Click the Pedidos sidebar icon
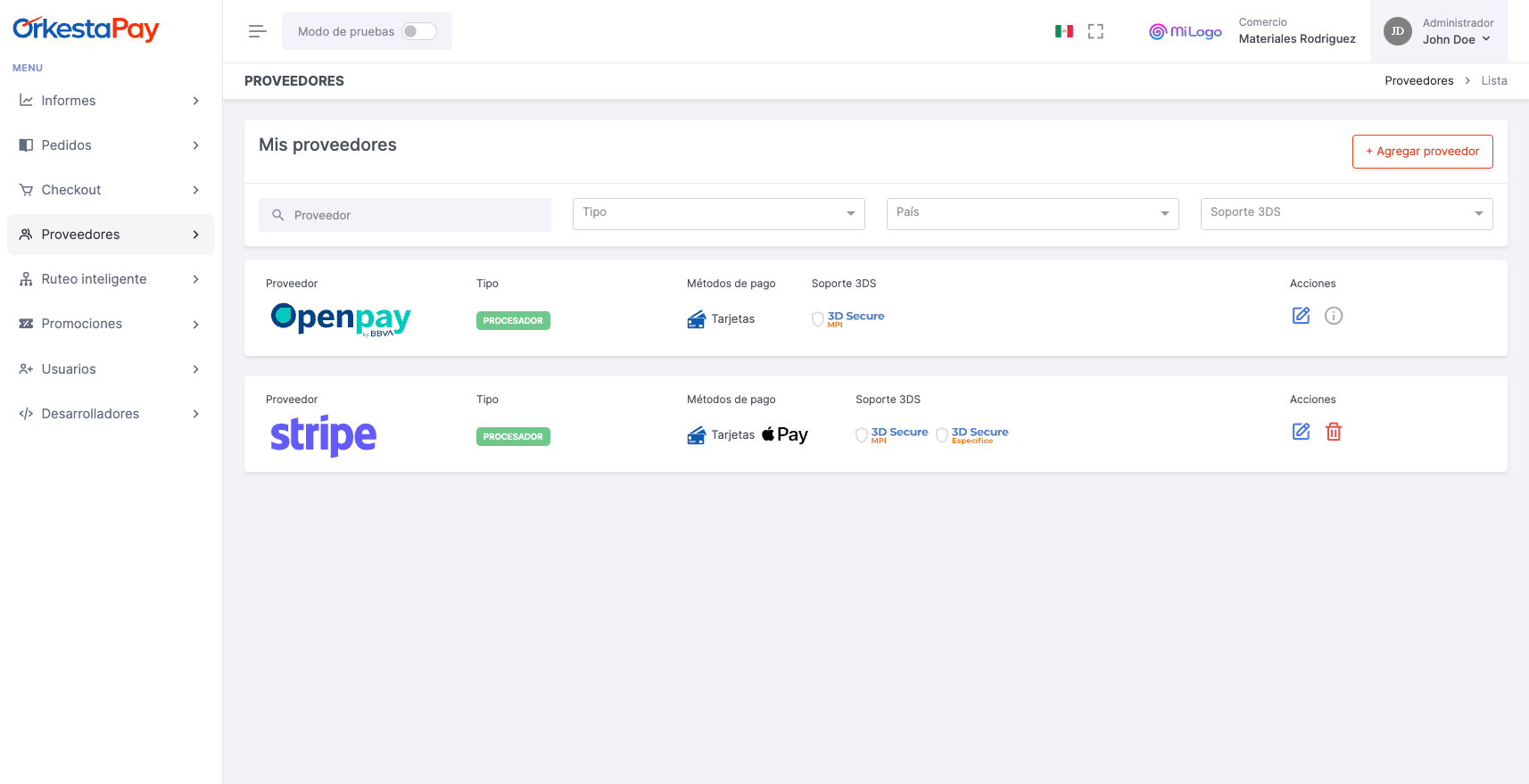Viewport: 1529px width, 784px height. point(26,145)
